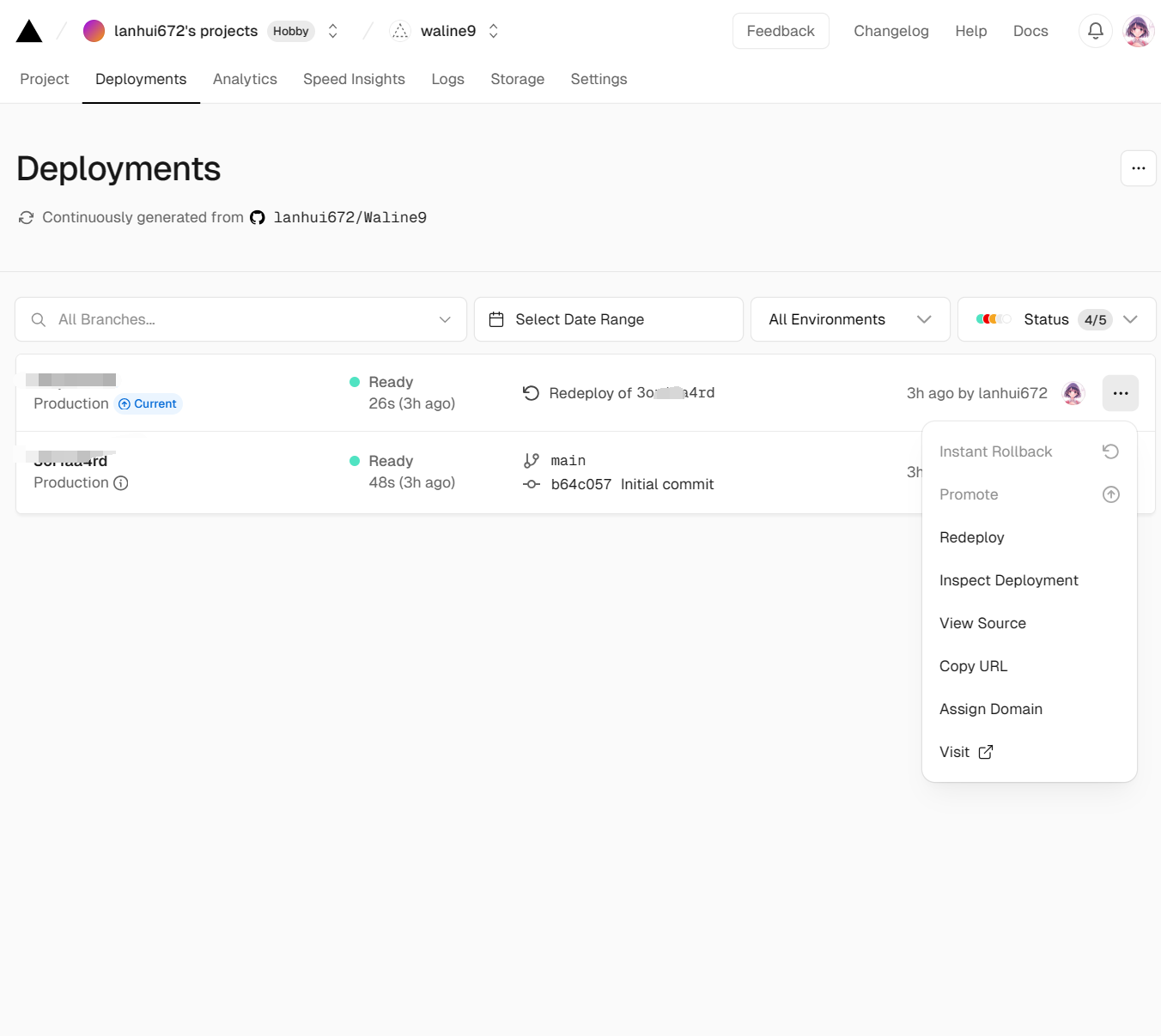This screenshot has height=1036, width=1161.
Task: Click the Feedback button
Action: click(780, 31)
